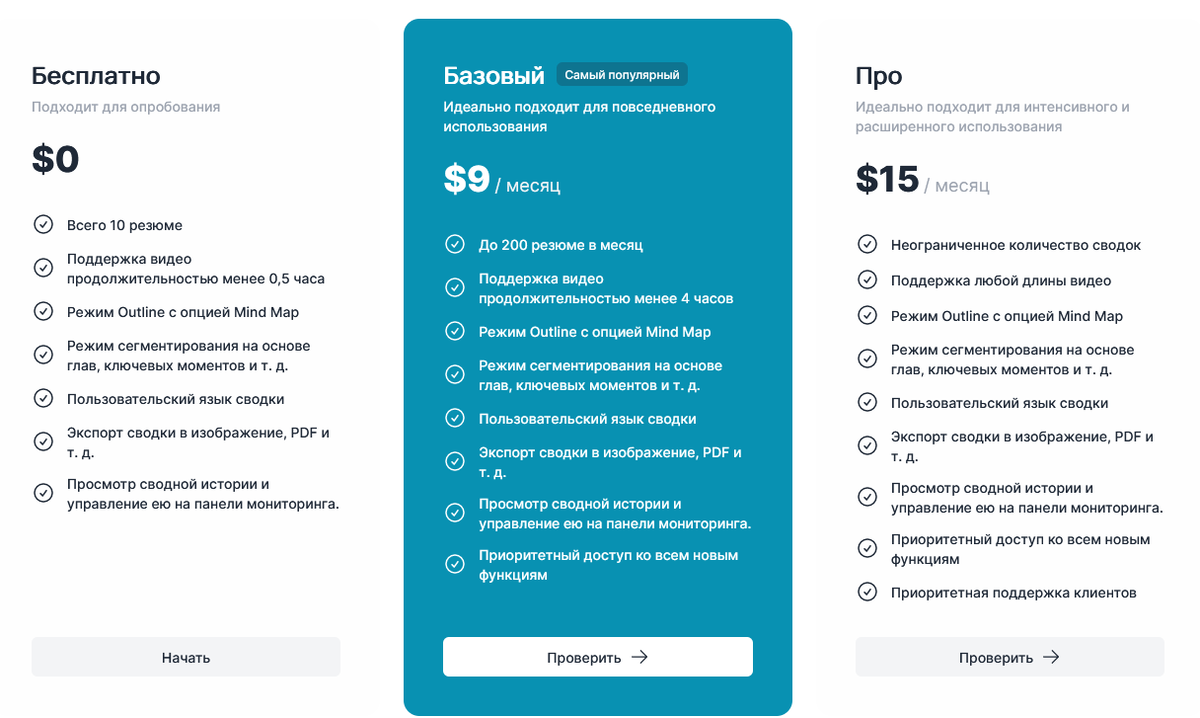Click the «$0» price of the free plan
Image resolution: width=1200 pixels, height=718 pixels.
[x=56, y=158]
